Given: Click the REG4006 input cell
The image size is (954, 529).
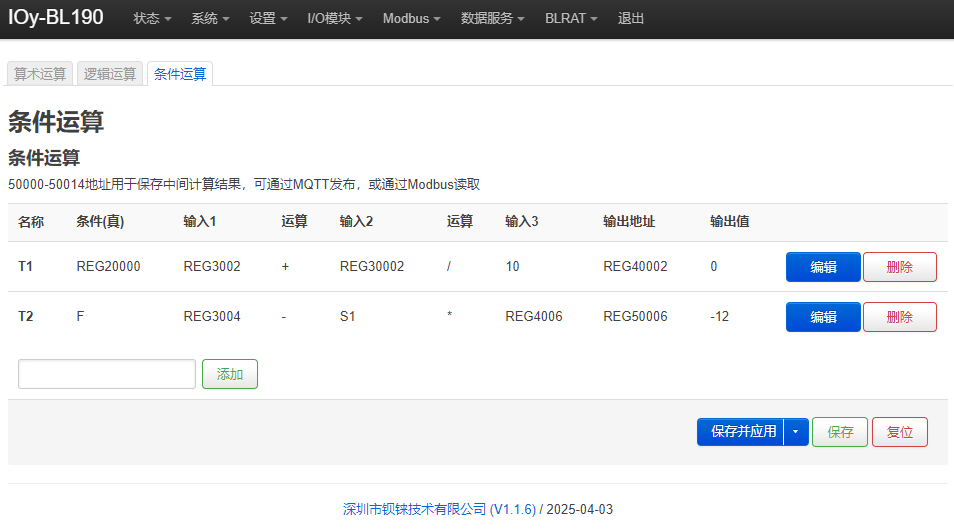Looking at the screenshot, I should [534, 316].
